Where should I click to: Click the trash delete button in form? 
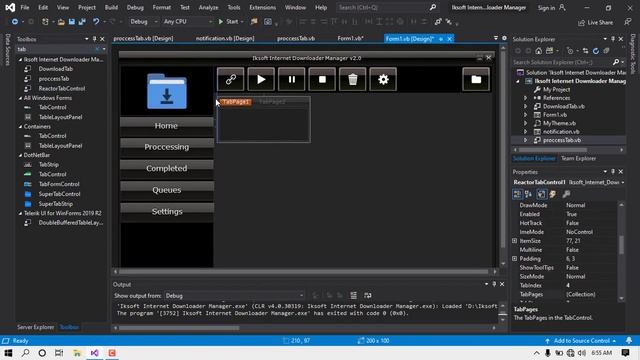point(353,79)
